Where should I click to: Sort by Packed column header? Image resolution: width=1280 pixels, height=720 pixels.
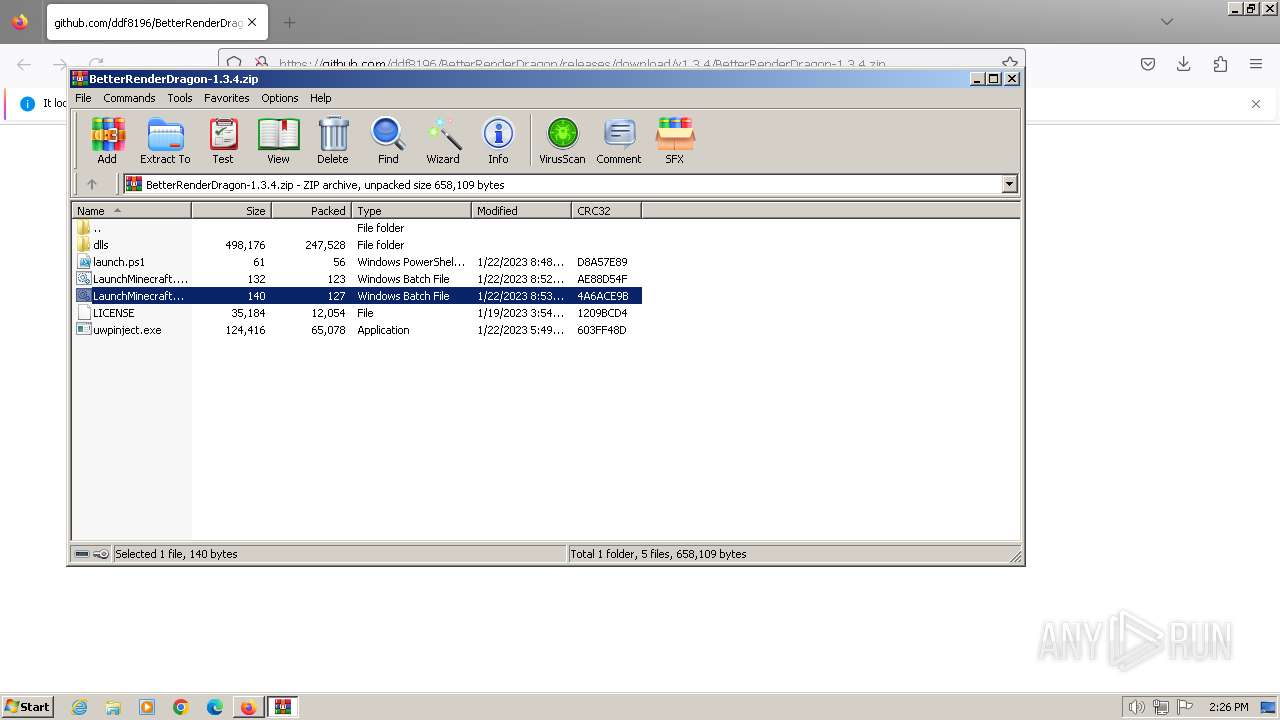coord(311,210)
